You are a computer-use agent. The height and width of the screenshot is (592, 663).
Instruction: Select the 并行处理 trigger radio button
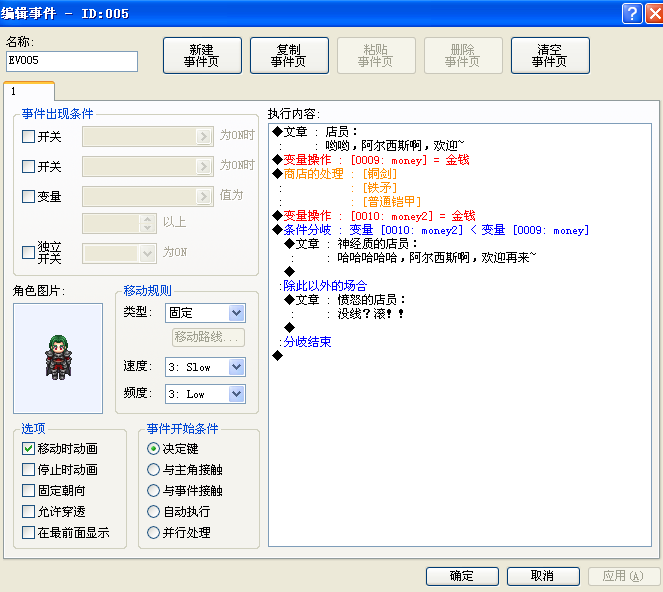[x=153, y=532]
